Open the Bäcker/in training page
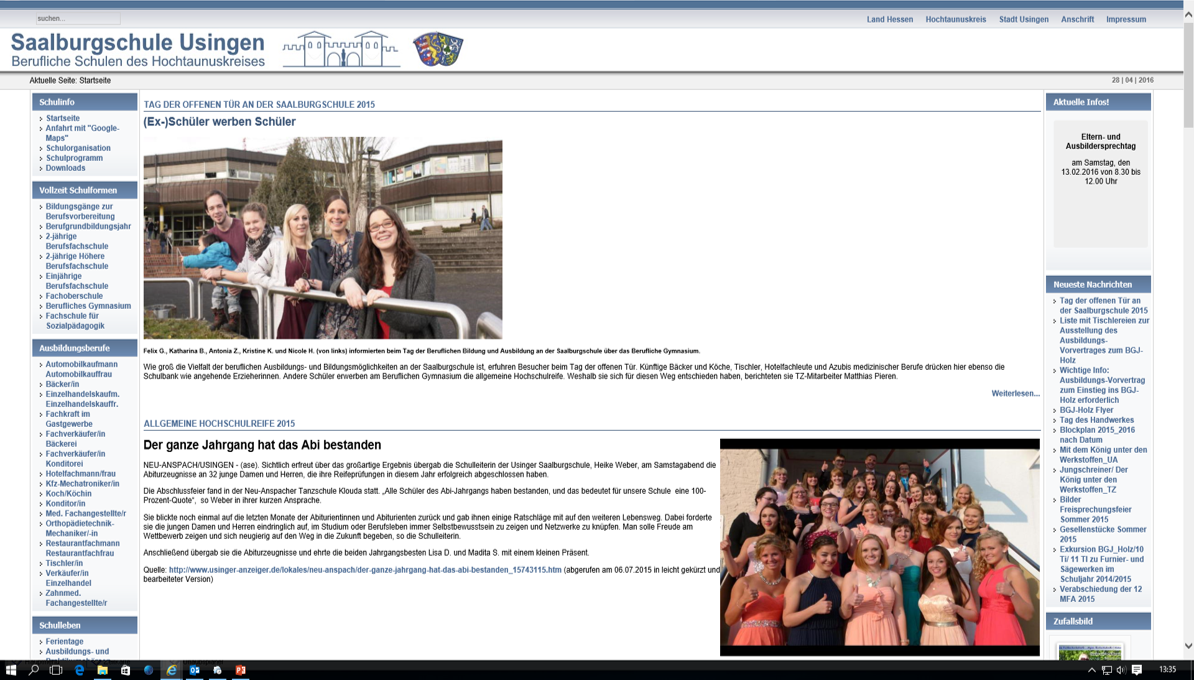1194x680 pixels. pyautogui.click(x=62, y=384)
